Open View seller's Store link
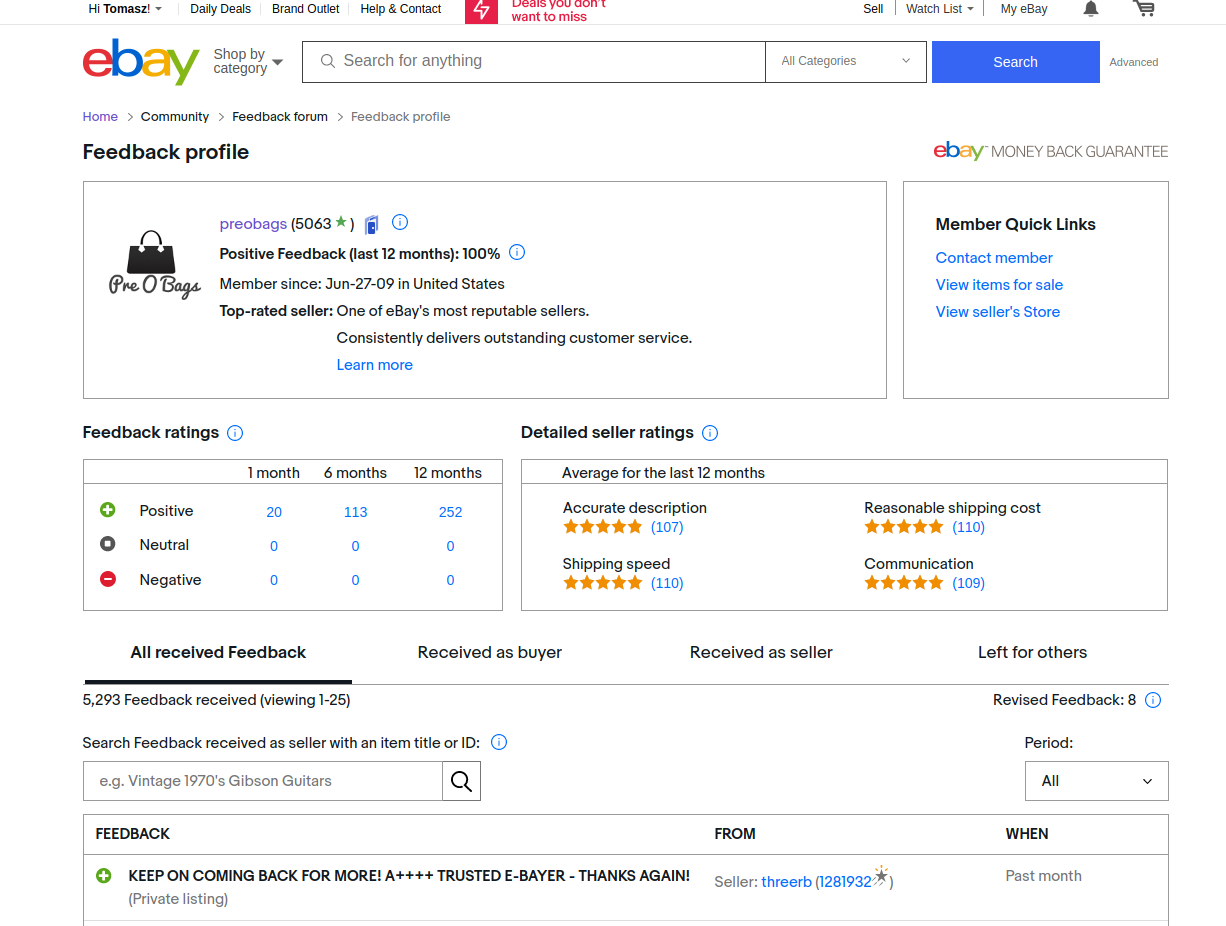1226x926 pixels. [998, 312]
